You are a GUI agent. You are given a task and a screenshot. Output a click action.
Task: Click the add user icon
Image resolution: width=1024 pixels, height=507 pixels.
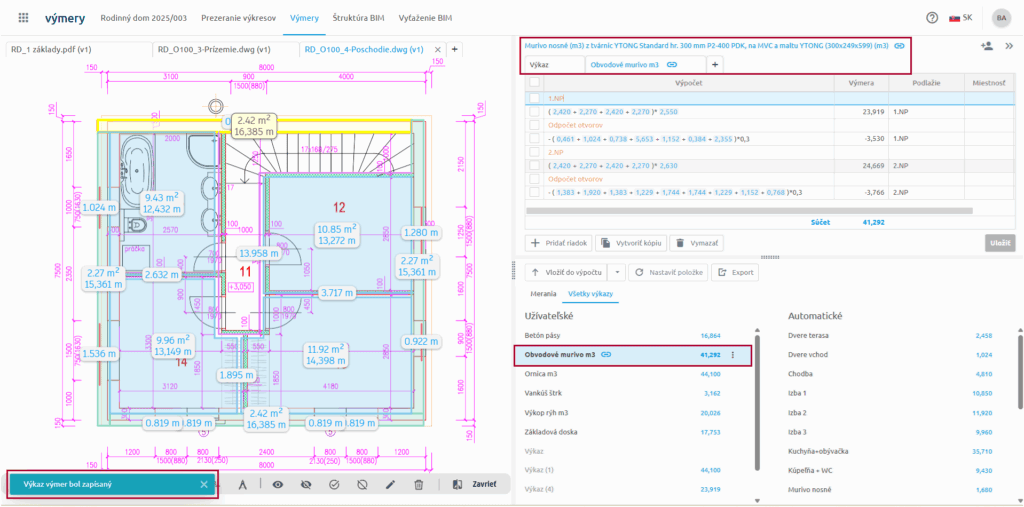986,46
